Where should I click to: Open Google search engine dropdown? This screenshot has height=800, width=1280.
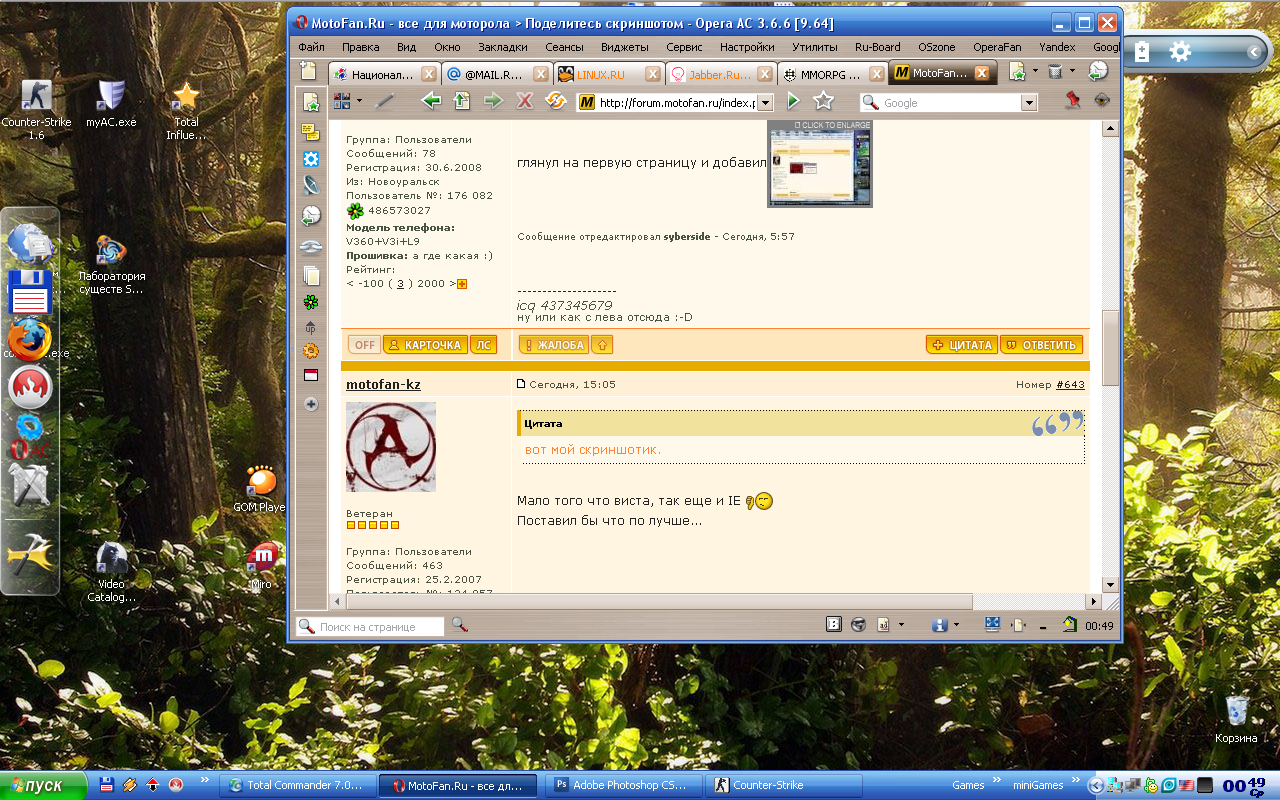coord(1029,102)
